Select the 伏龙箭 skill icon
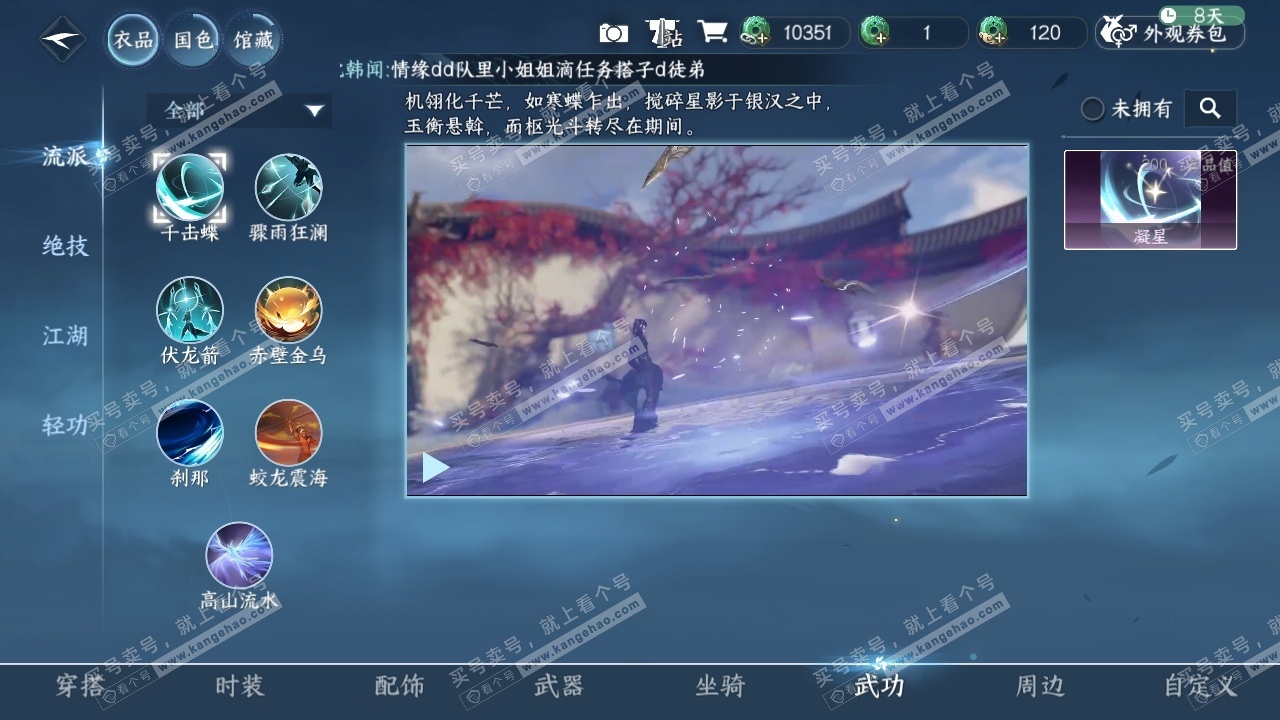Screen dimensions: 1280x720 (x=190, y=310)
